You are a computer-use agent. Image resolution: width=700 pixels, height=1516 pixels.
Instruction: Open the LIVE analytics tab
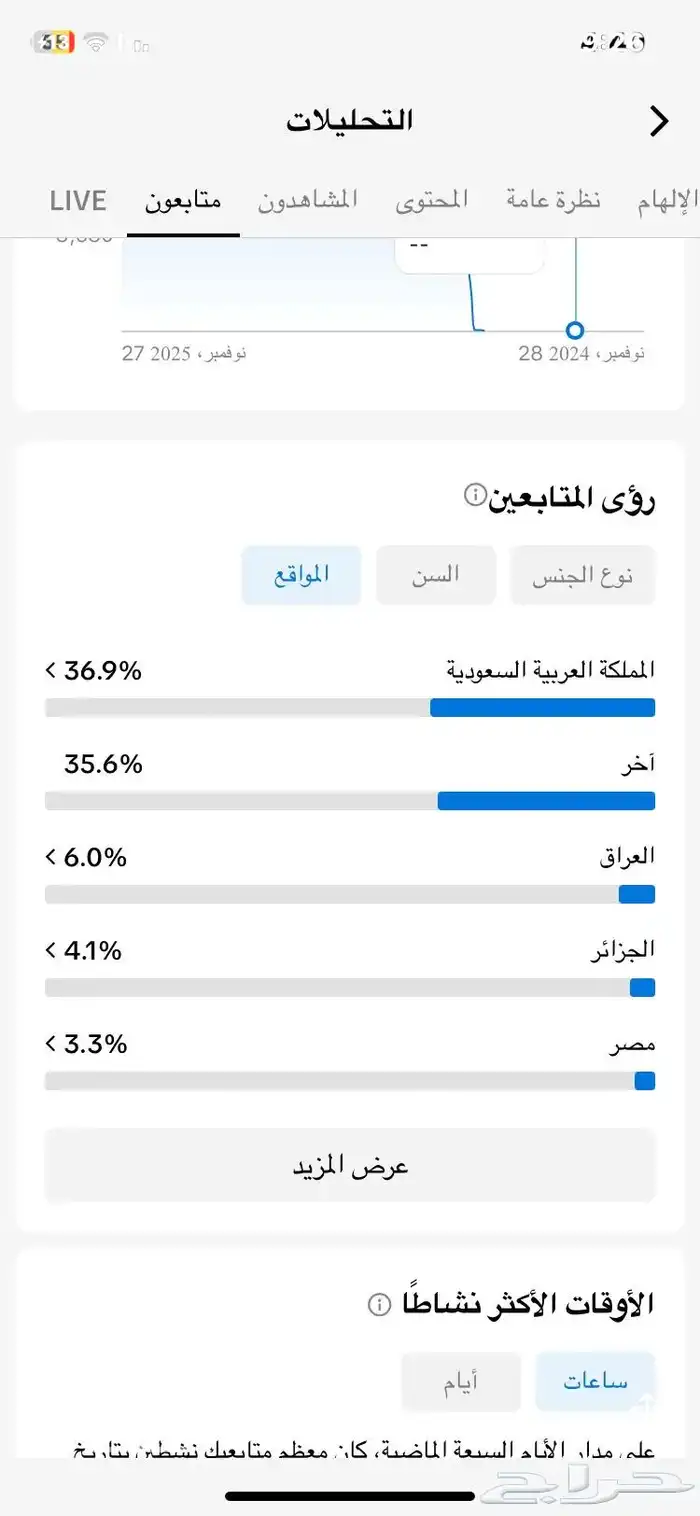77,200
